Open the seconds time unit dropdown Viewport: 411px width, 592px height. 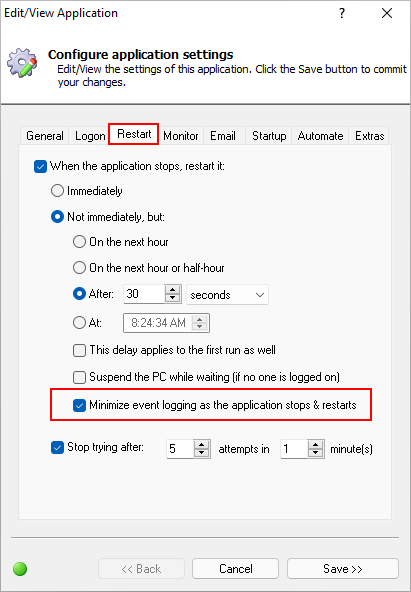pos(227,294)
